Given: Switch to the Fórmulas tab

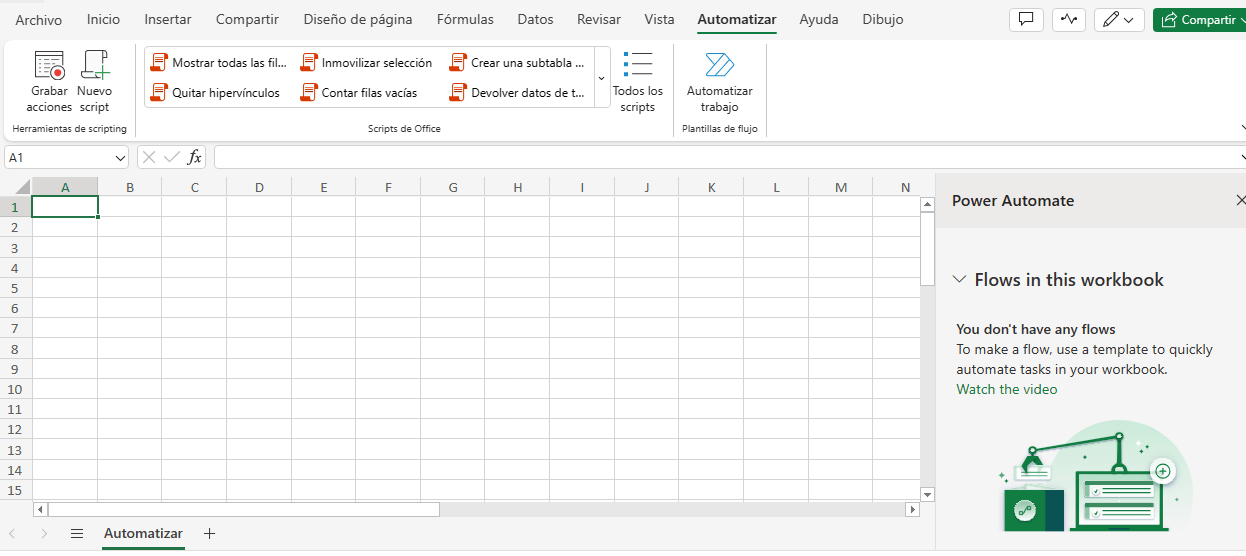Looking at the screenshot, I should [465, 20].
